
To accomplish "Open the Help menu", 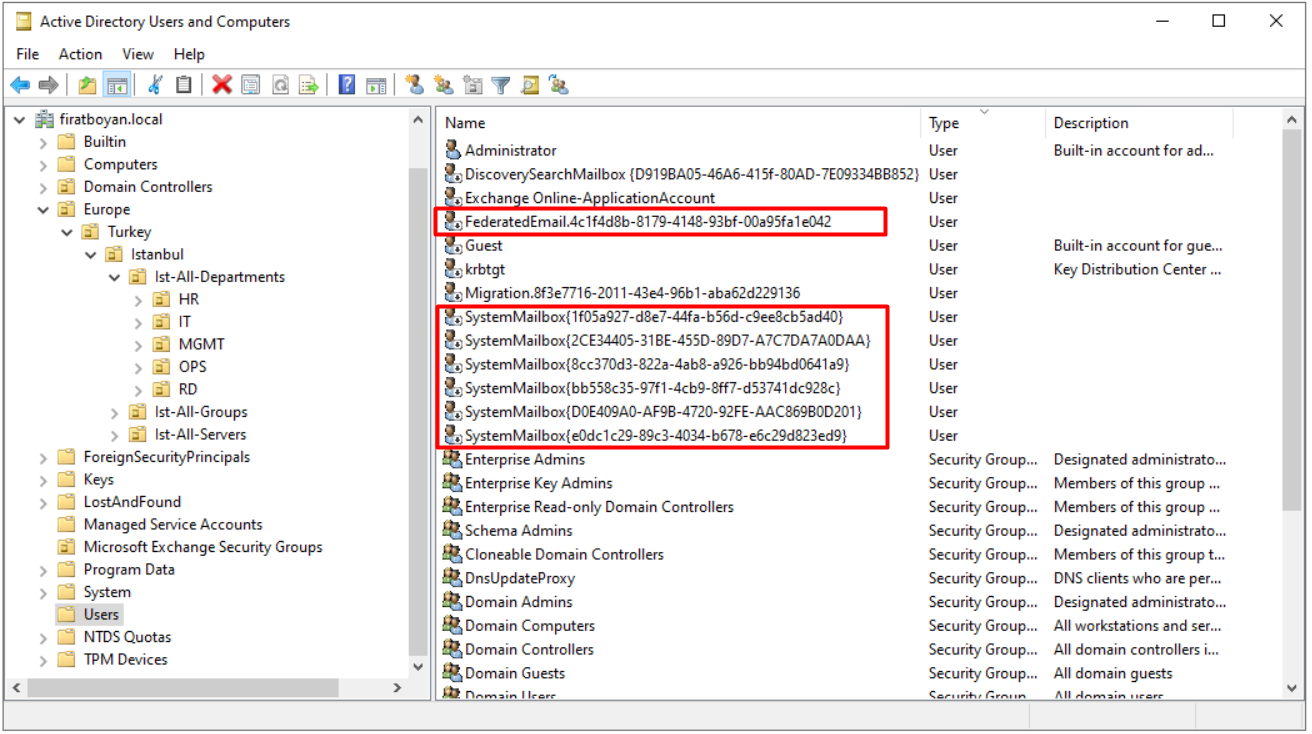I will point(189,54).
